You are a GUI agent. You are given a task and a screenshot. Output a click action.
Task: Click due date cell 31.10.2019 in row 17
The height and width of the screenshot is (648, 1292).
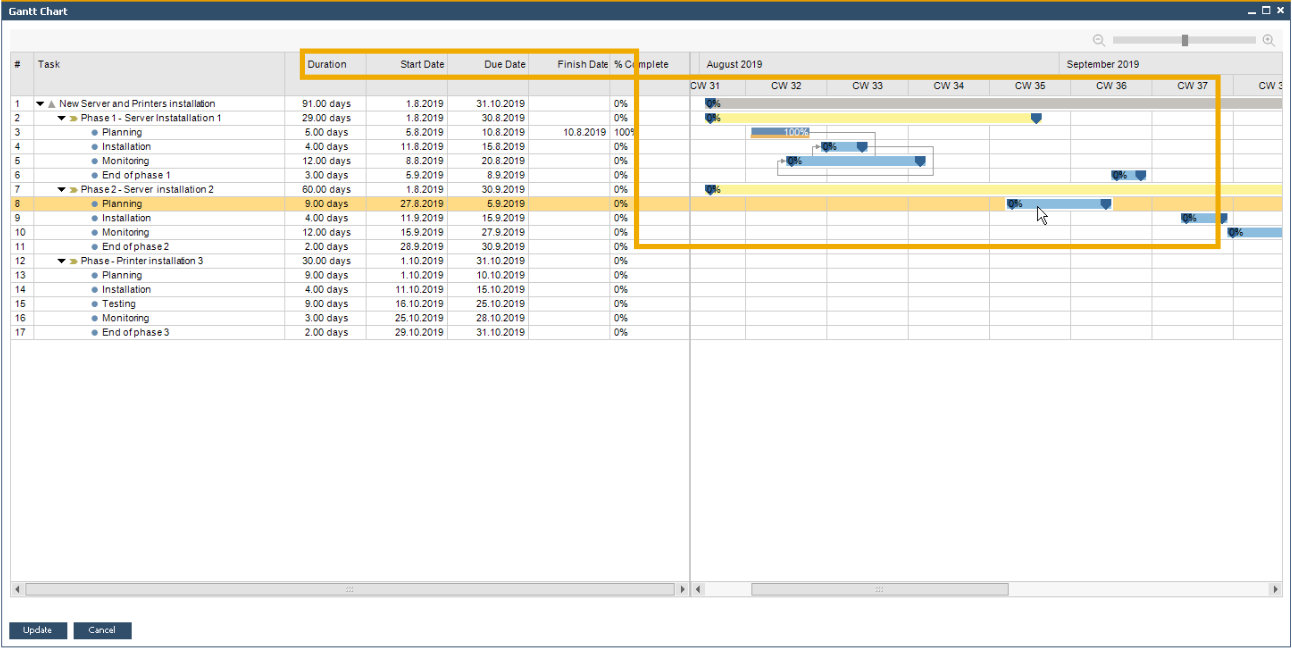point(488,333)
